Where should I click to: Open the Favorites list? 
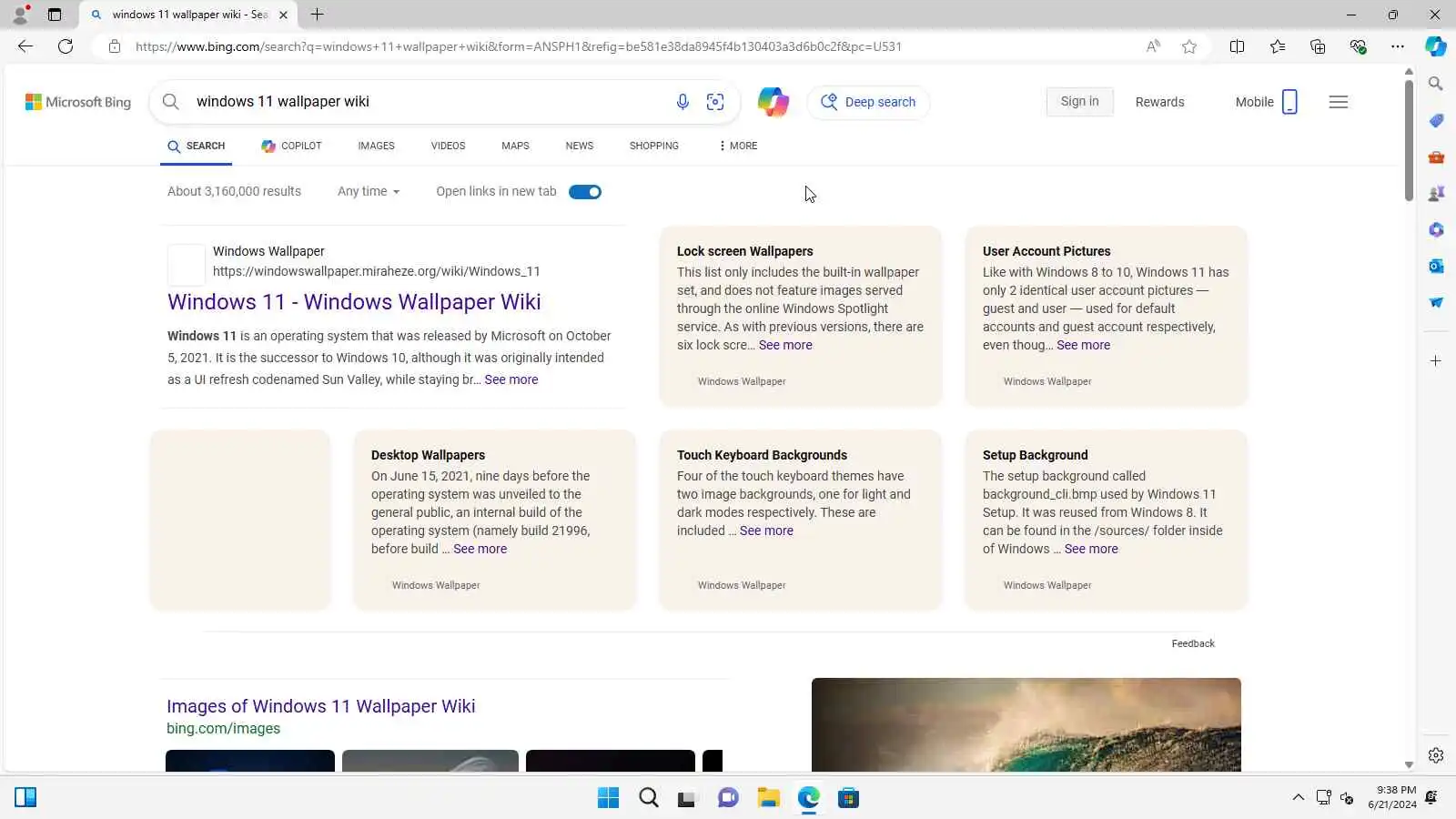click(x=1278, y=46)
